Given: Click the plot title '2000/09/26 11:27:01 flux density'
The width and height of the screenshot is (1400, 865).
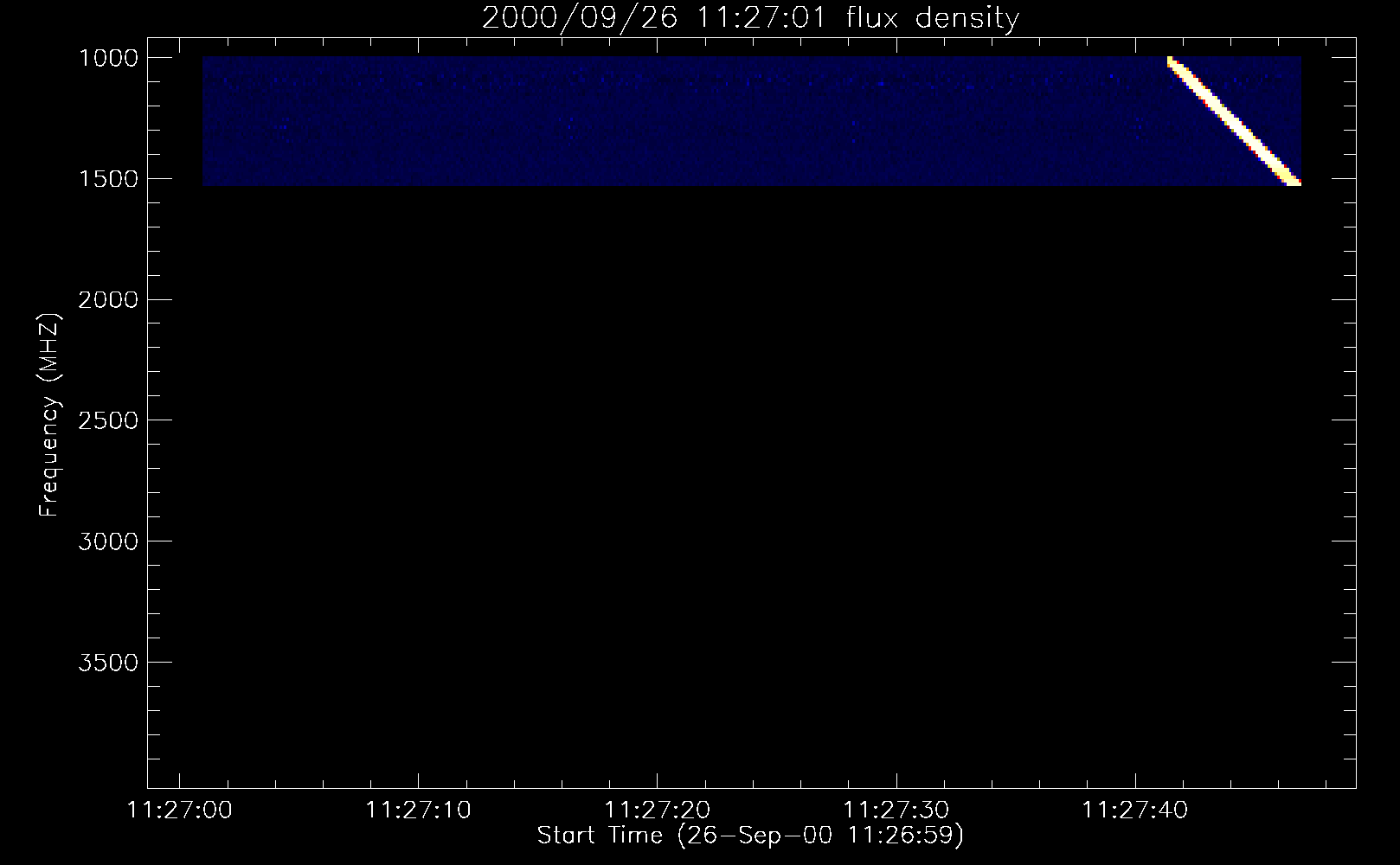Looking at the screenshot, I should point(750,17).
